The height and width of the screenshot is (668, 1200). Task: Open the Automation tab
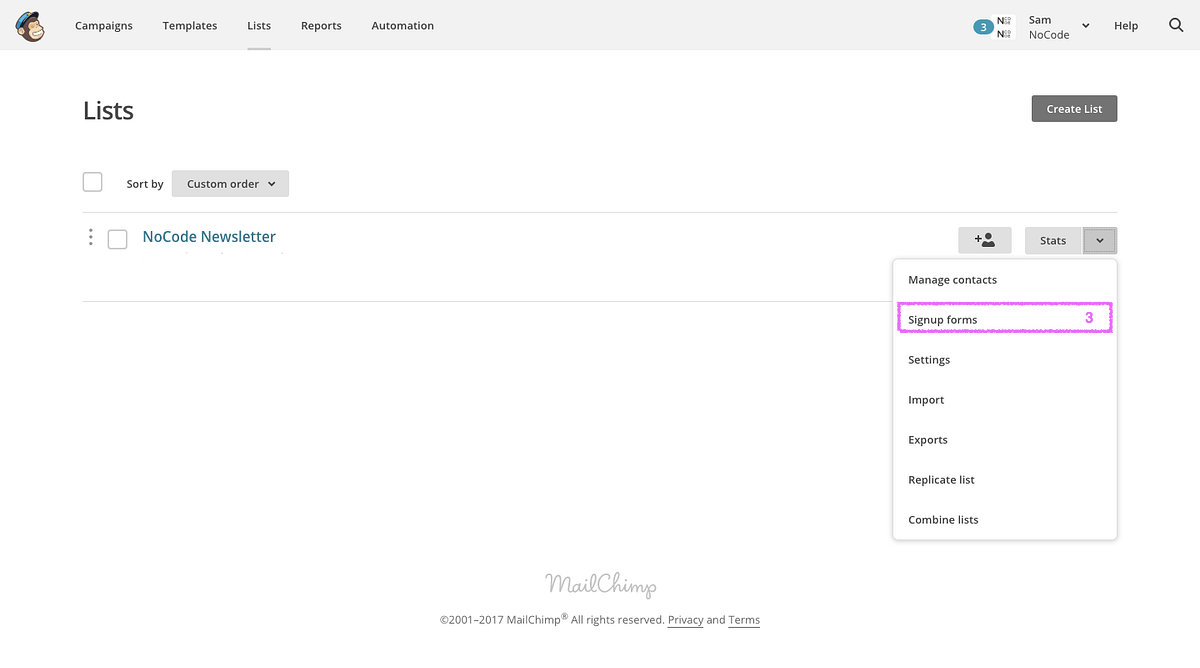coord(403,26)
